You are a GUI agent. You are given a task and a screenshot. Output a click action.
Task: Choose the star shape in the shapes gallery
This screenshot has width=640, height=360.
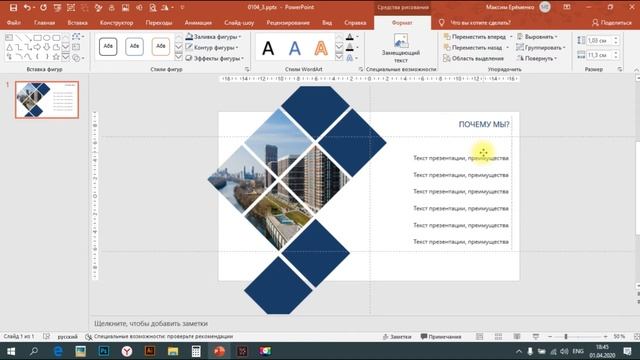(56, 57)
